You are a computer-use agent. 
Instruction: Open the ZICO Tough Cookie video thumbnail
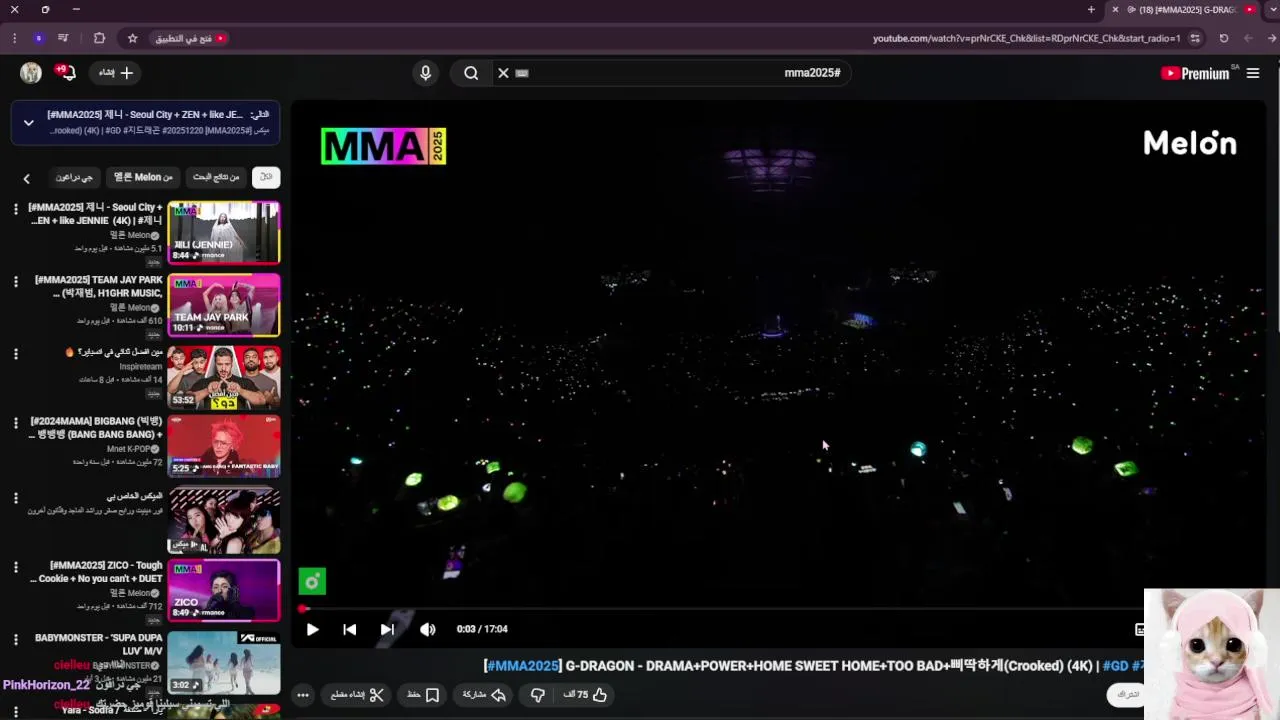[x=224, y=590]
